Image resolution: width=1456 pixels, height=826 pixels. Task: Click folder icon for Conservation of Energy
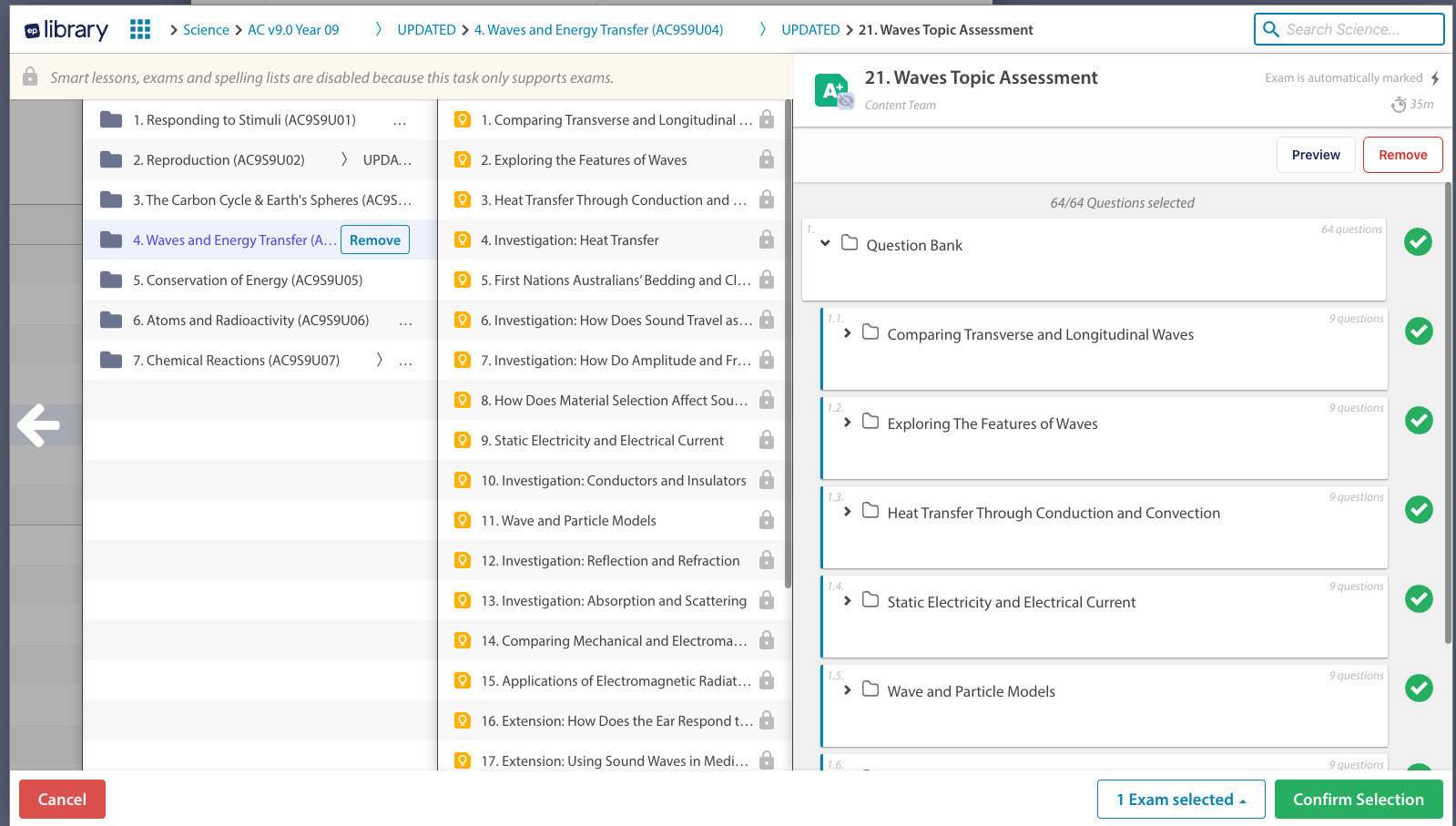point(111,280)
